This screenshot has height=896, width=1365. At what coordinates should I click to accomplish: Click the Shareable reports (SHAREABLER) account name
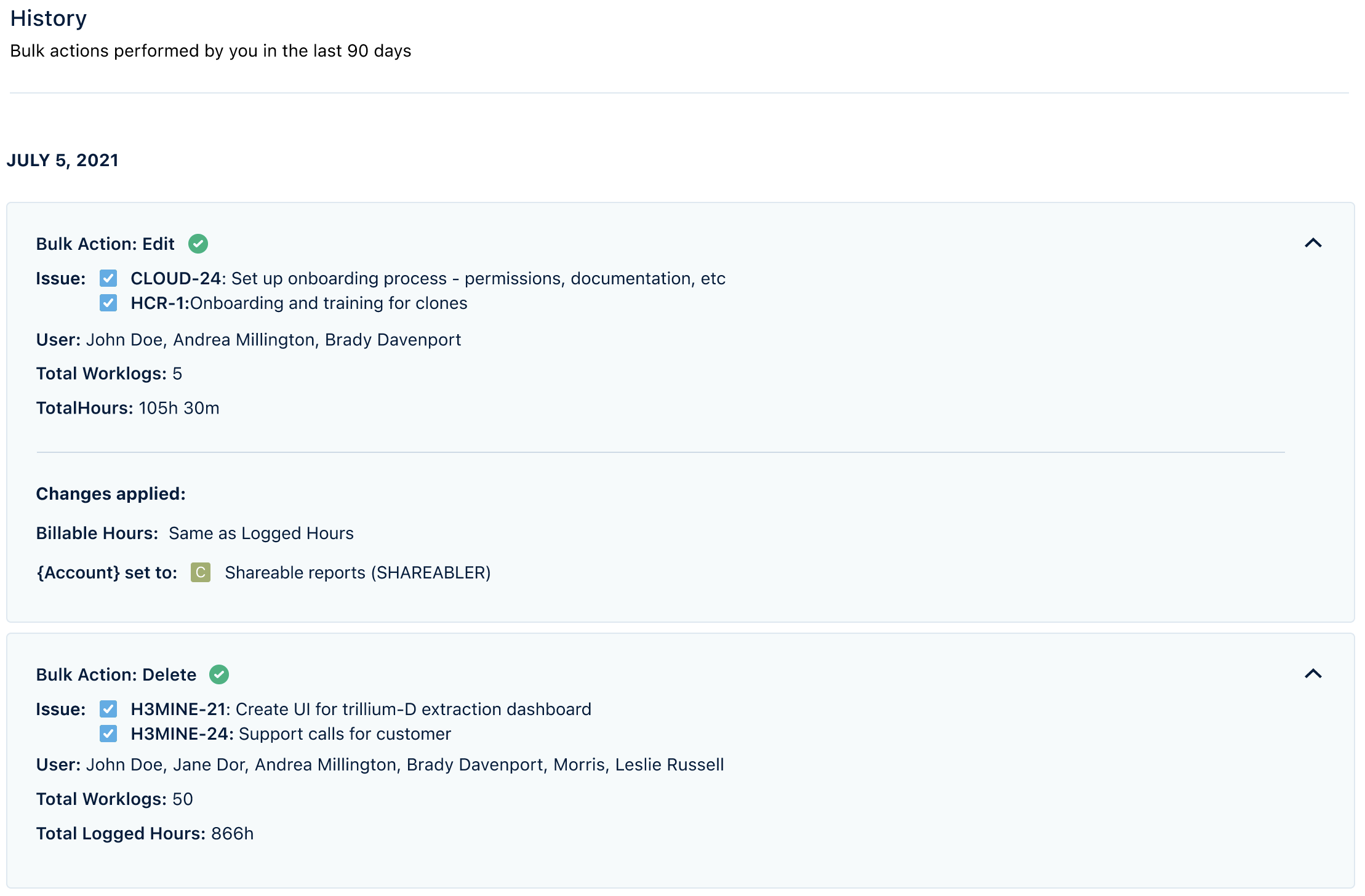[358, 572]
